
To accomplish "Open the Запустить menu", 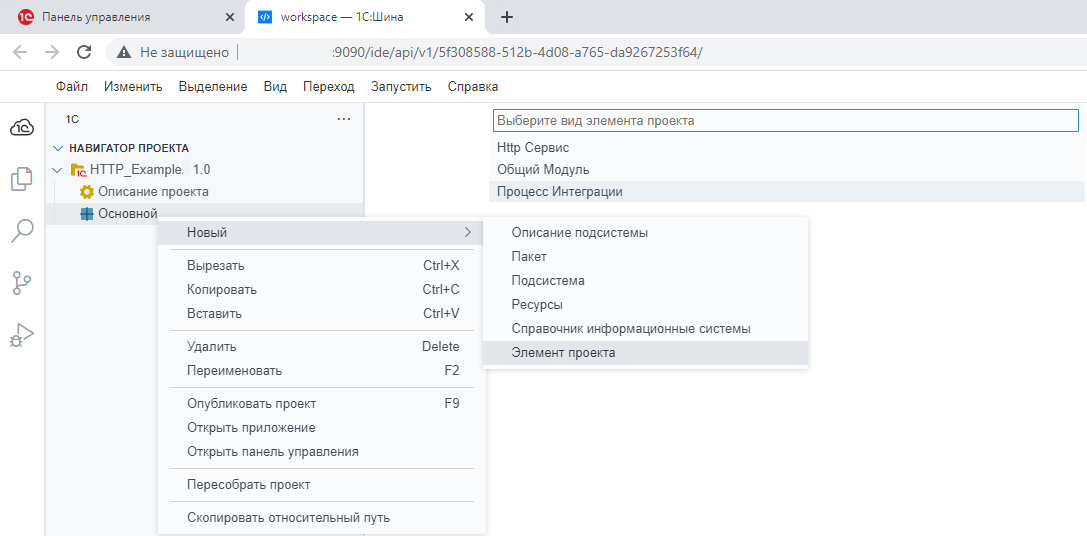I will (x=401, y=87).
